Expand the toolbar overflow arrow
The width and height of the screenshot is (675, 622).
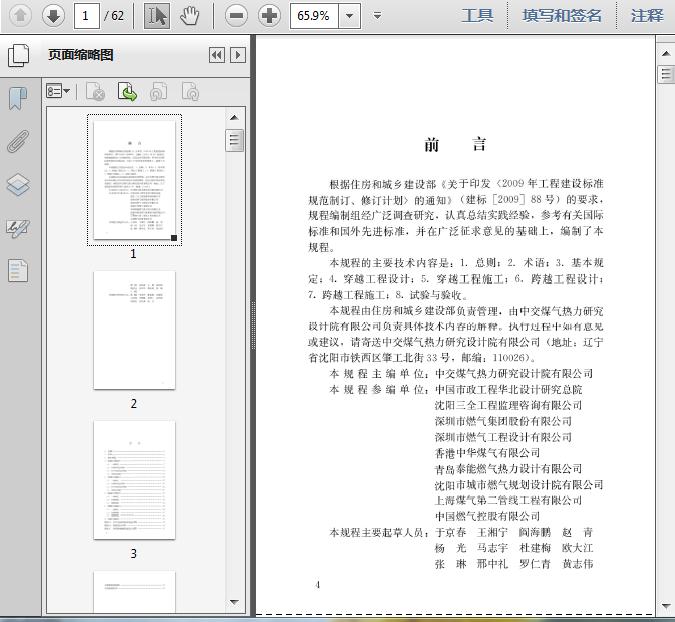point(377,15)
